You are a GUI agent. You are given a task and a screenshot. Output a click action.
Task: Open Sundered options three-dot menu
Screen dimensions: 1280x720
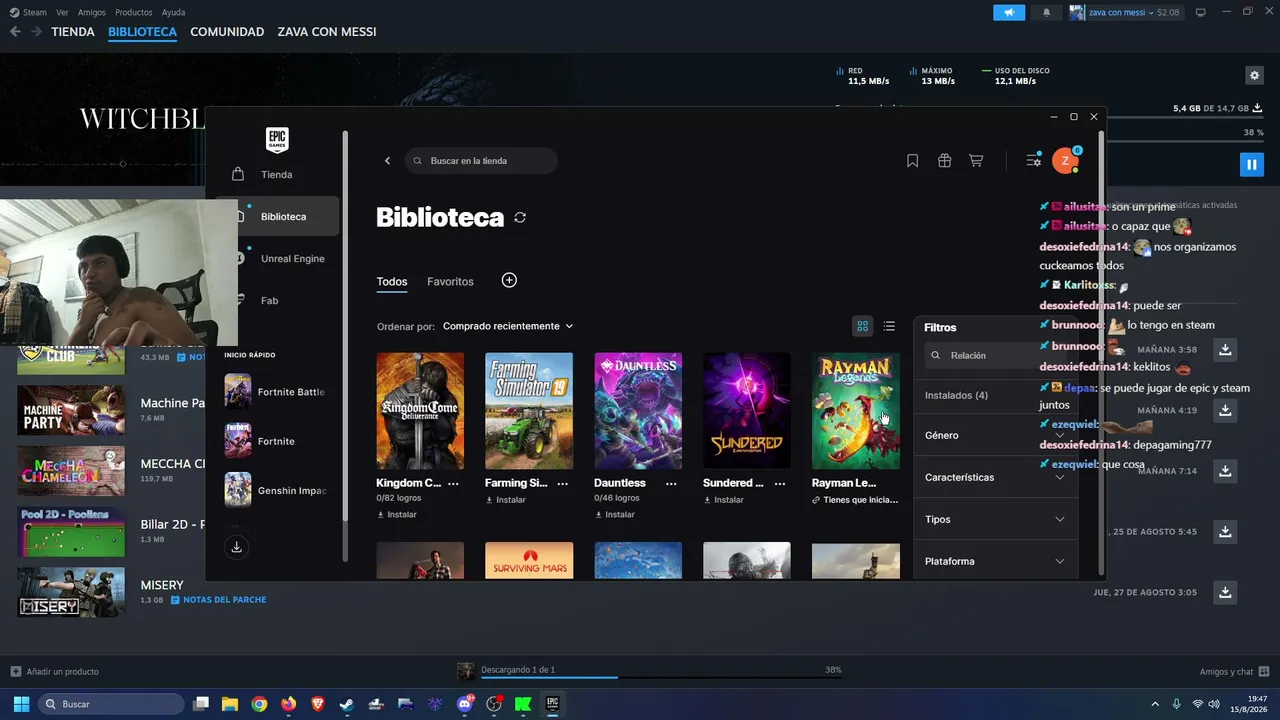pyautogui.click(x=780, y=483)
